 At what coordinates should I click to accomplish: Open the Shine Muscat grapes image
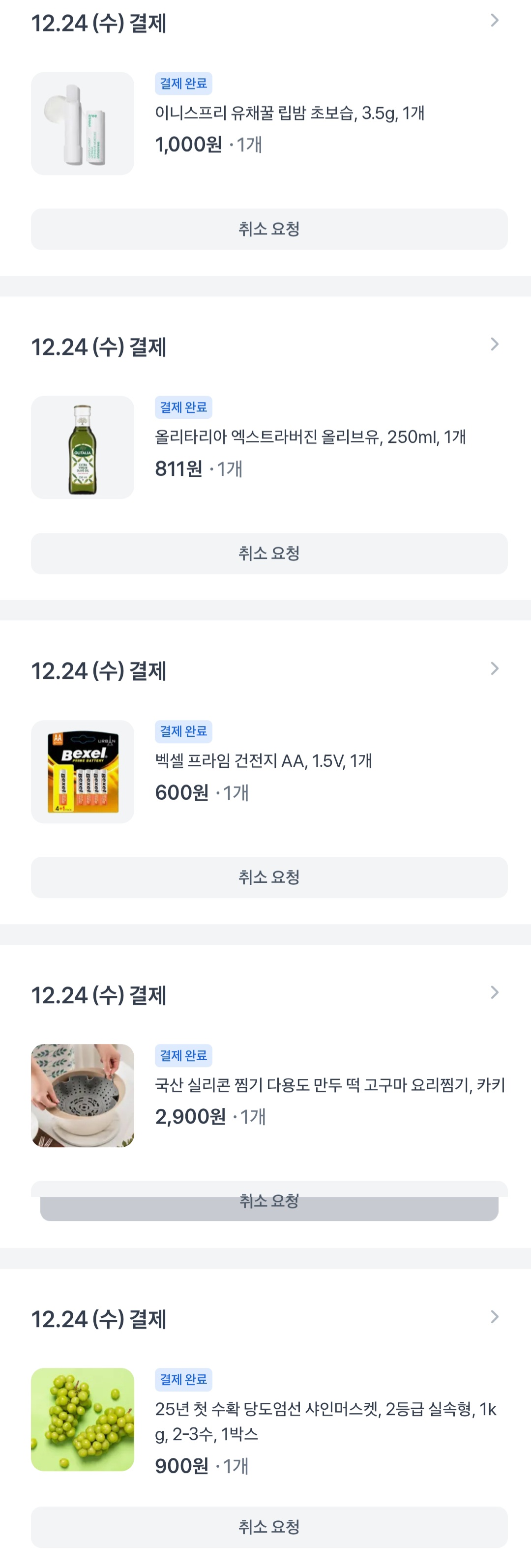tap(83, 1420)
